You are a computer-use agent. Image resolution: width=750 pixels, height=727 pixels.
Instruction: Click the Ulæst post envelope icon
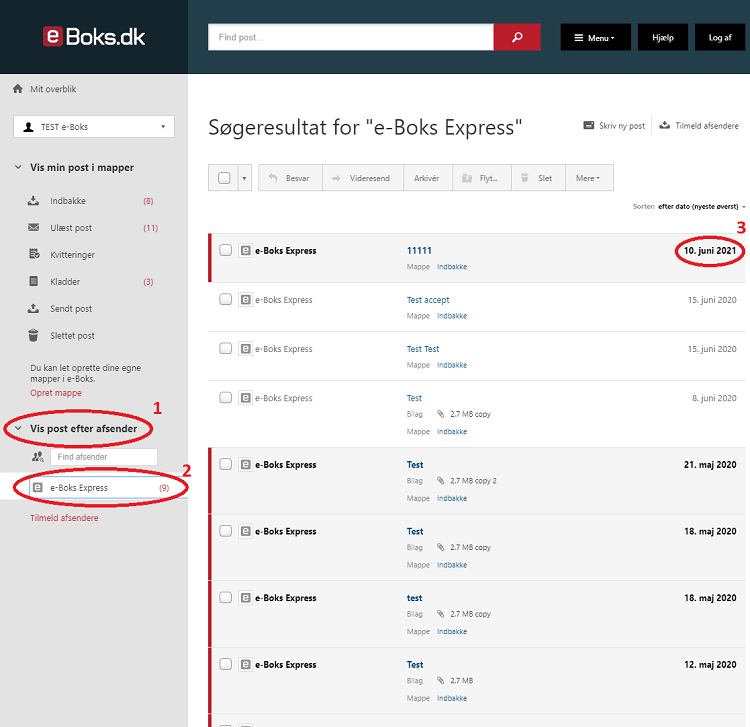33,227
